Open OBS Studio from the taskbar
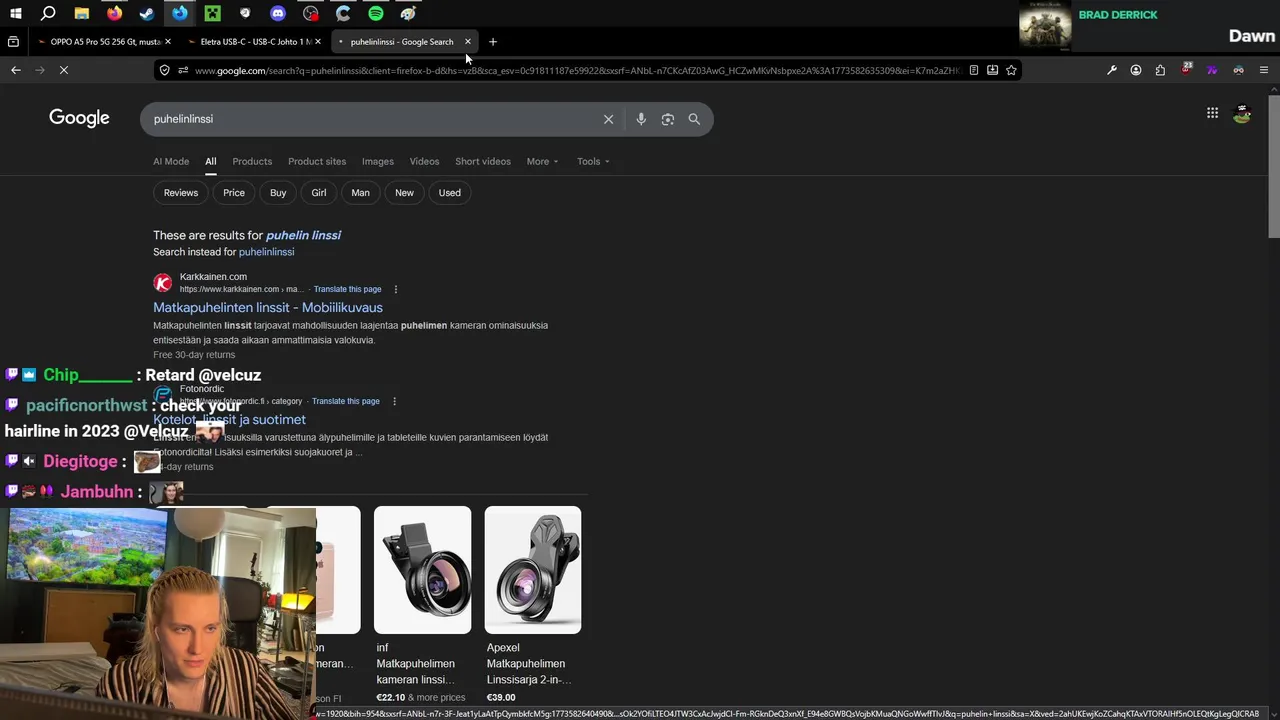 tap(311, 13)
